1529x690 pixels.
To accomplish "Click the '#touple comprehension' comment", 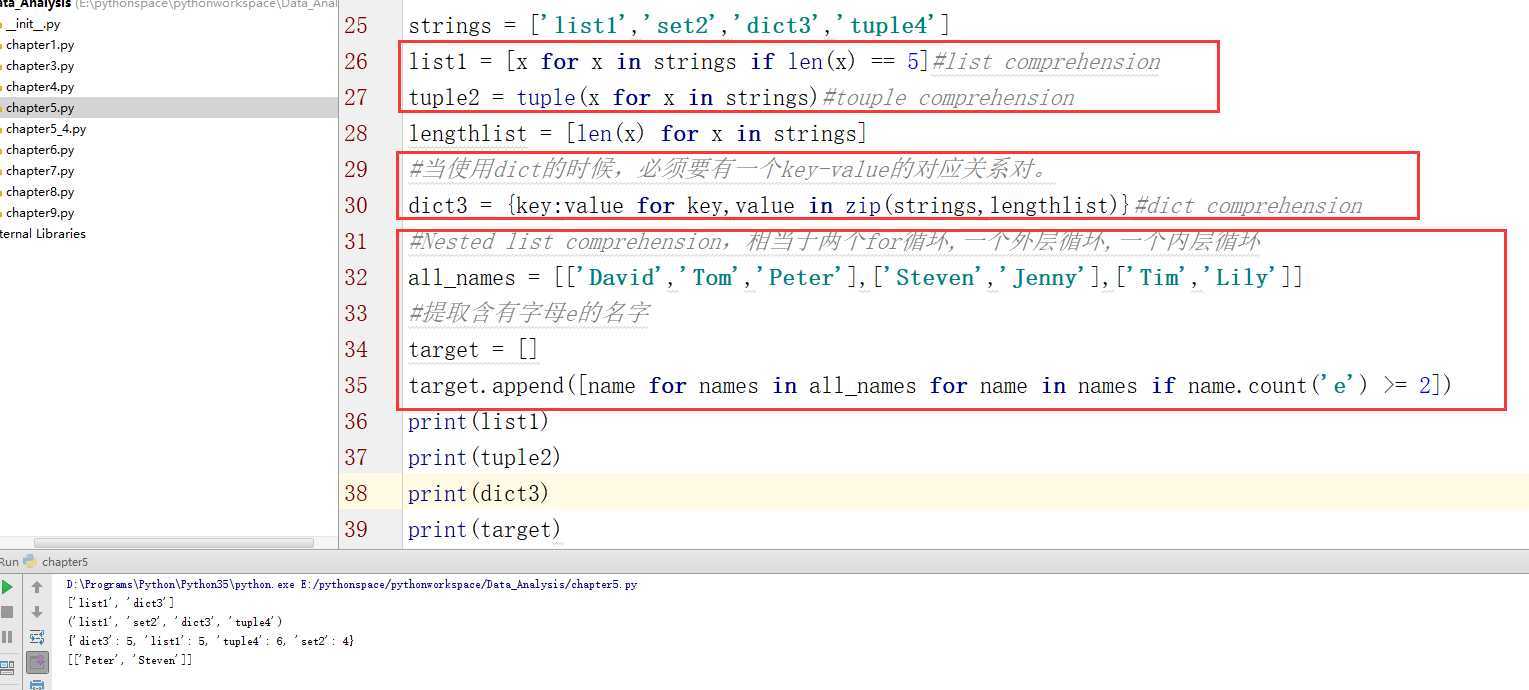I will 948,98.
